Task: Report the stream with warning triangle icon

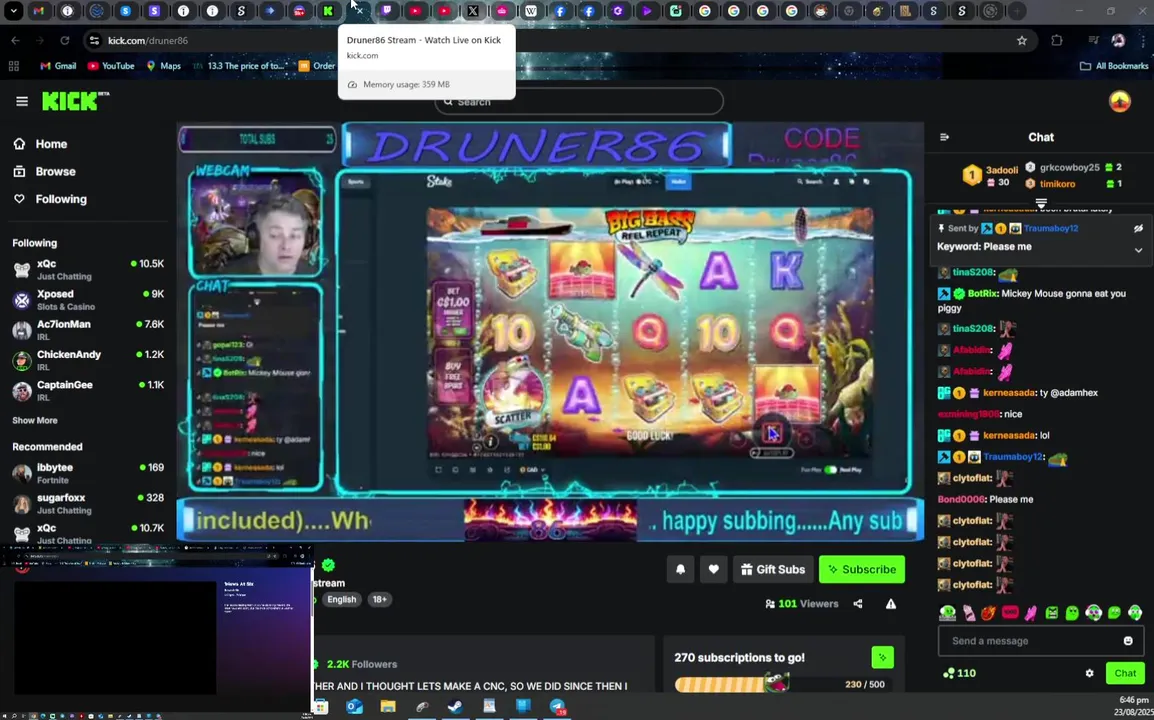Action: [891, 604]
